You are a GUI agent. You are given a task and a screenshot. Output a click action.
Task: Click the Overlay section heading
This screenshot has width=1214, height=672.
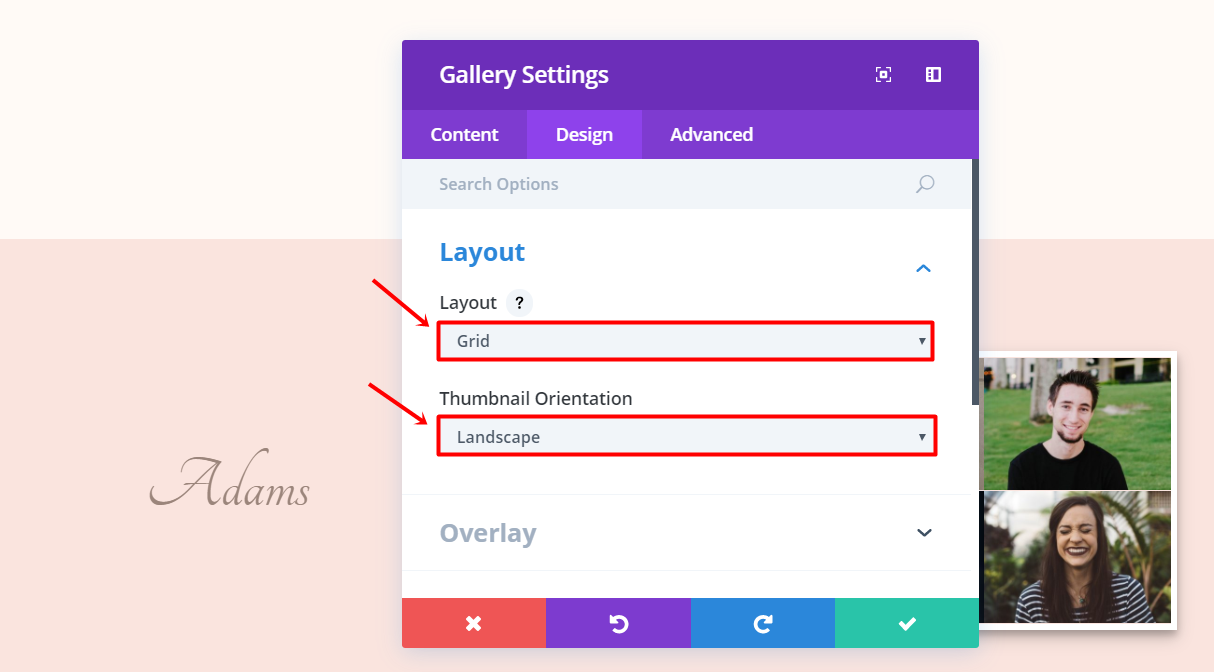[x=488, y=533]
